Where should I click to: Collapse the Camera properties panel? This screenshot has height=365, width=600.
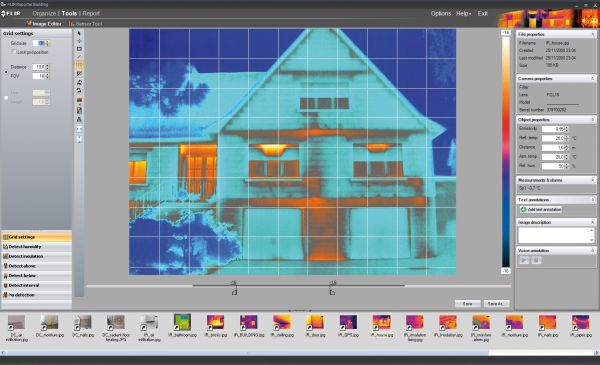[x=593, y=78]
